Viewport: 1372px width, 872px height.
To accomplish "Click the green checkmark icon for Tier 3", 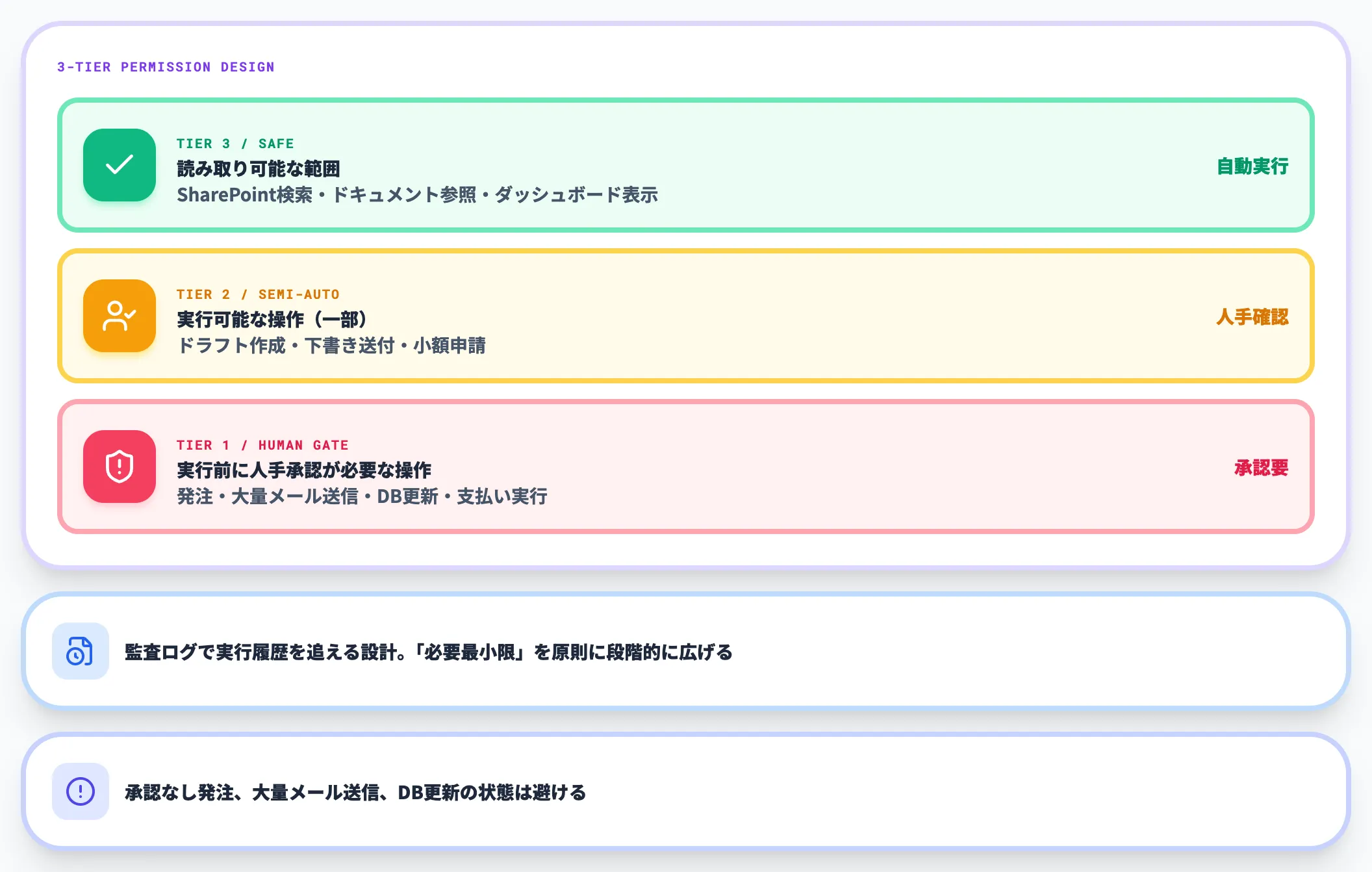I will [x=120, y=165].
